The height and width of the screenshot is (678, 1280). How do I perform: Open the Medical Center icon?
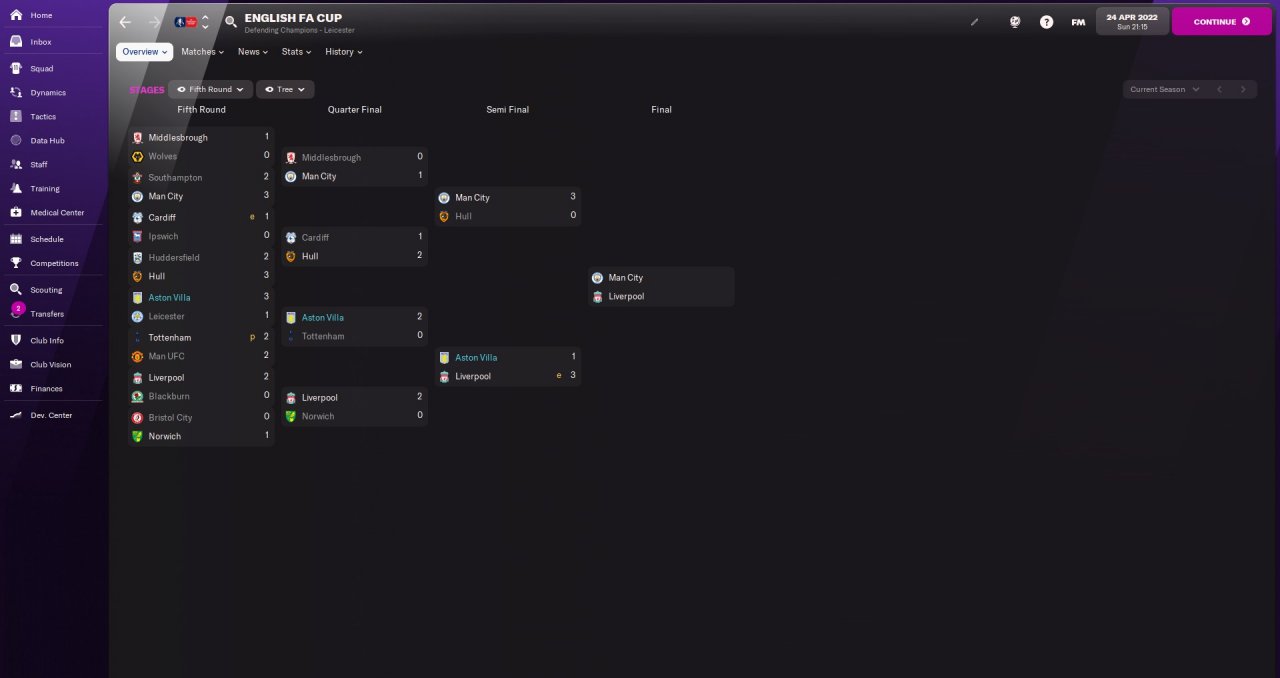click(16, 212)
